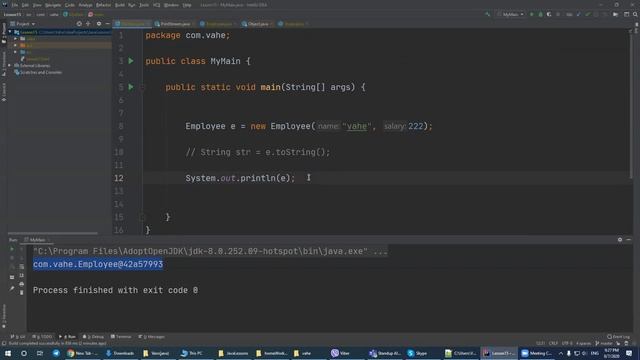Viewport: 640px width, 360px height.
Task: Expand the External Libraries node
Action: click(10, 65)
